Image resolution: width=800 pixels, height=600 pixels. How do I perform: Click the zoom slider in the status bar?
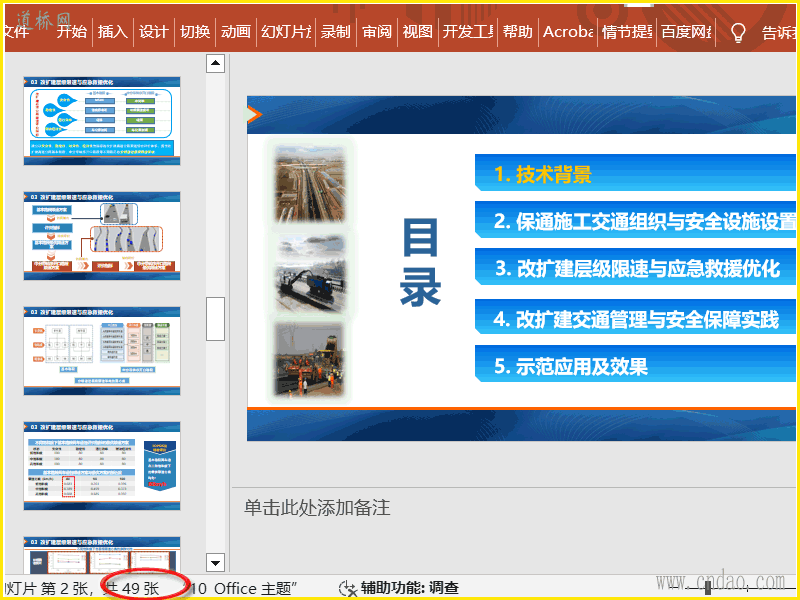coord(709,588)
